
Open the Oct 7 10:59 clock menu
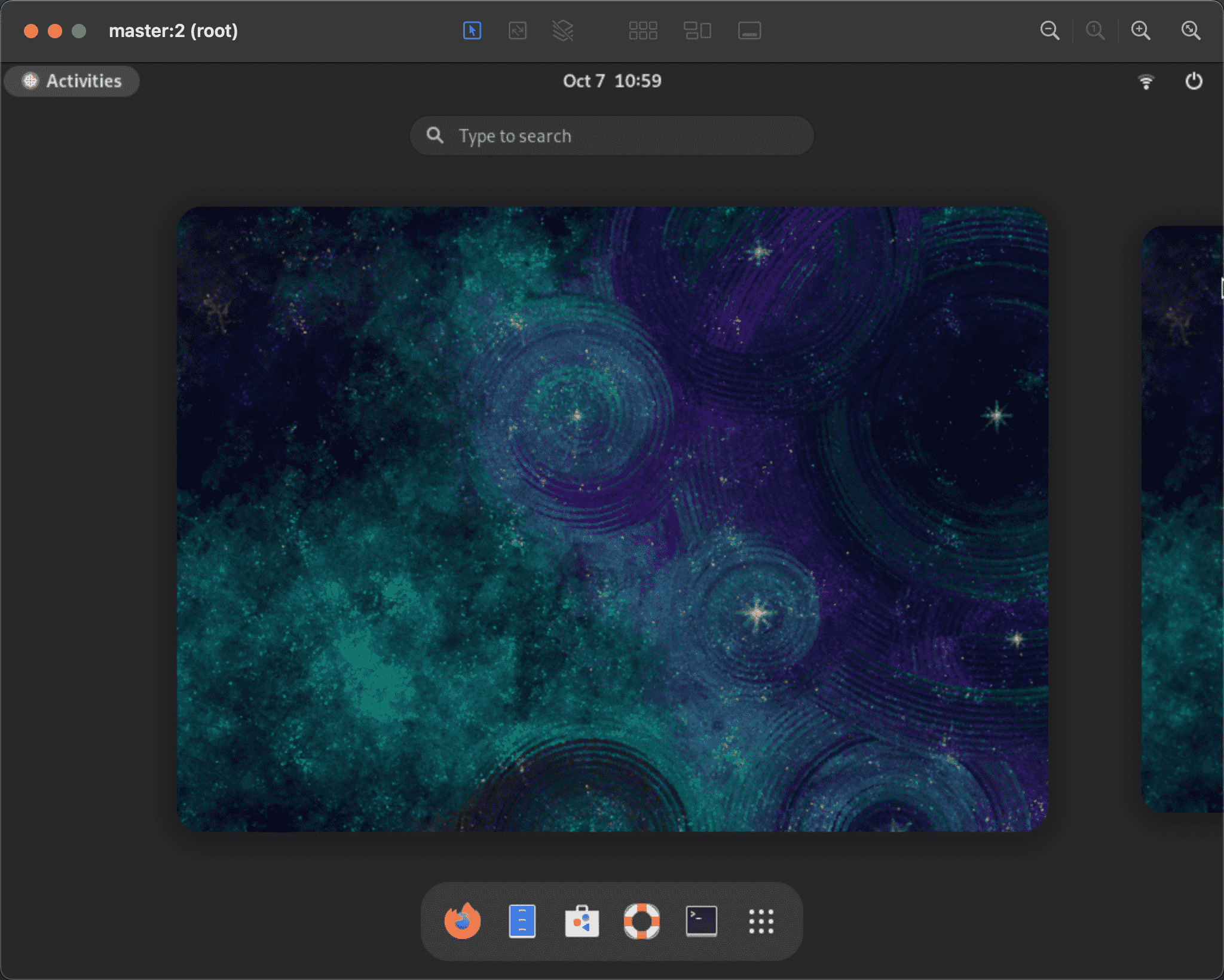pyautogui.click(x=612, y=81)
